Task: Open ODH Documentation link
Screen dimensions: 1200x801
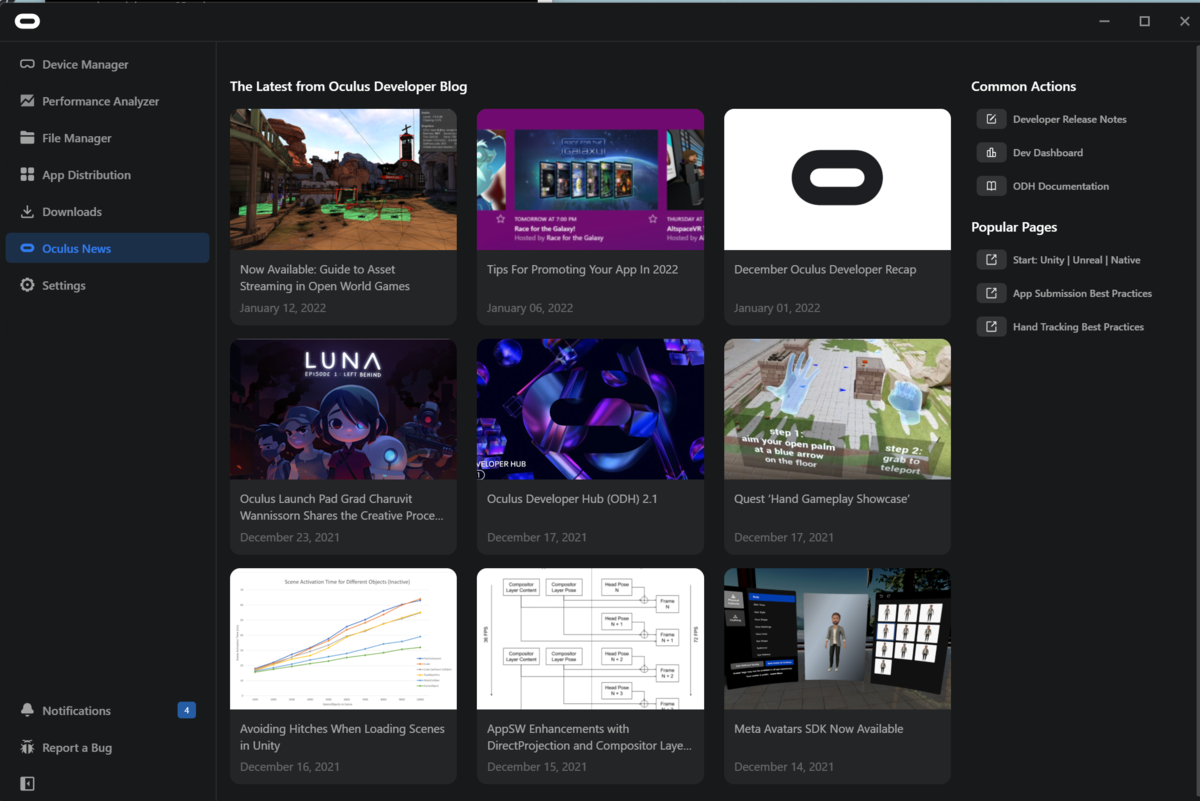Action: click(x=1060, y=186)
